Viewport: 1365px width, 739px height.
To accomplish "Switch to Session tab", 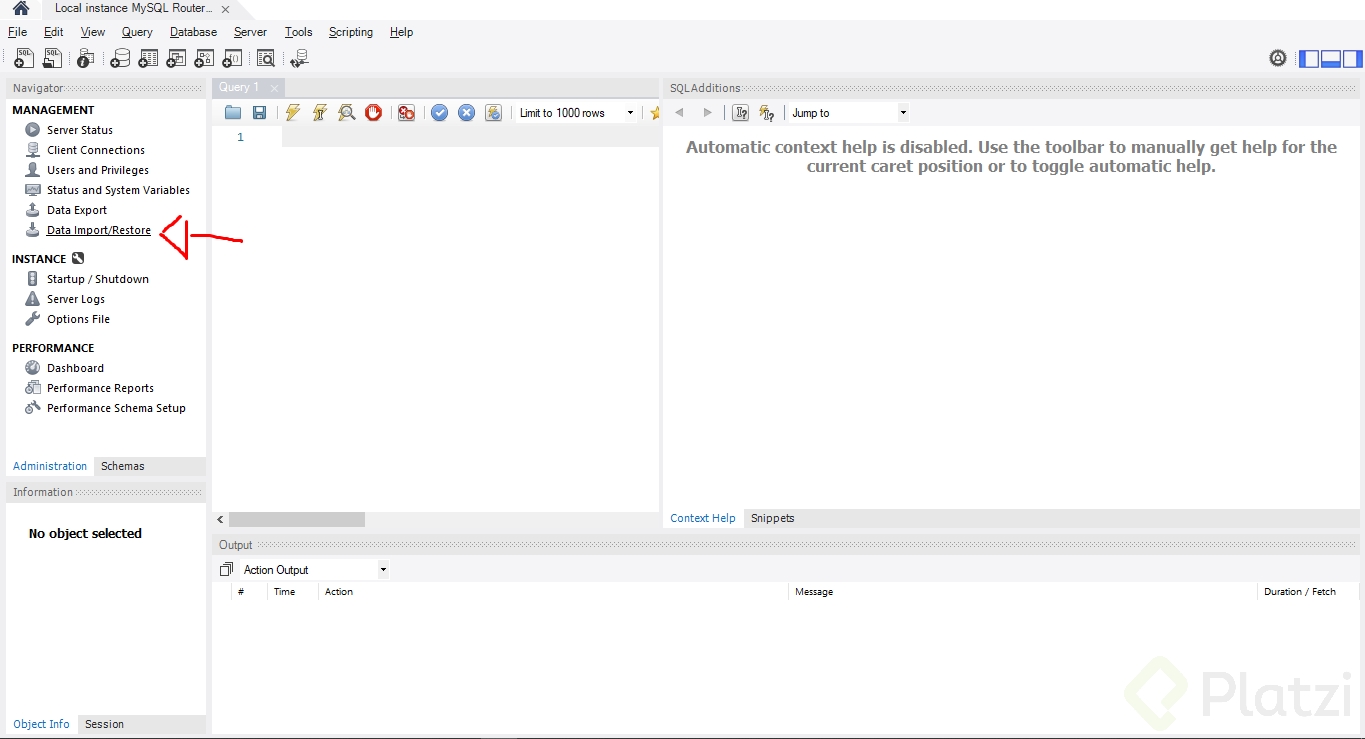I will [x=105, y=724].
